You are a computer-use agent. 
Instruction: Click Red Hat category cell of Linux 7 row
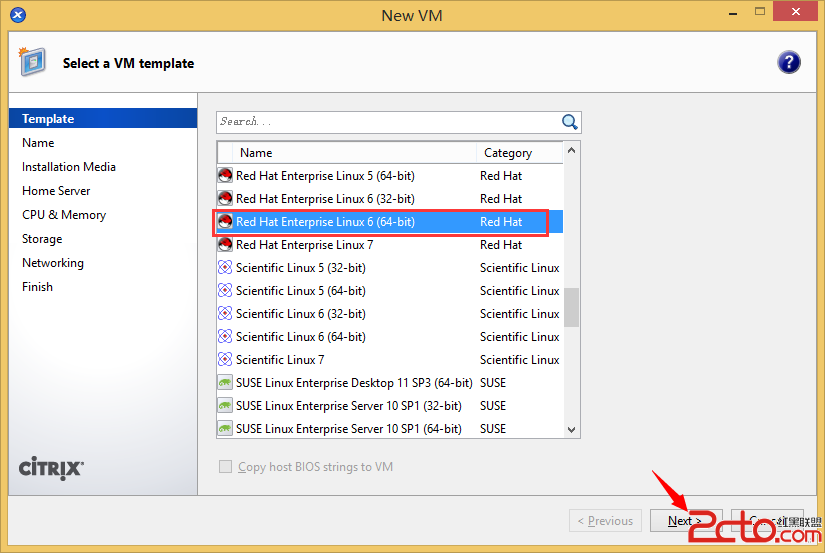[501, 245]
